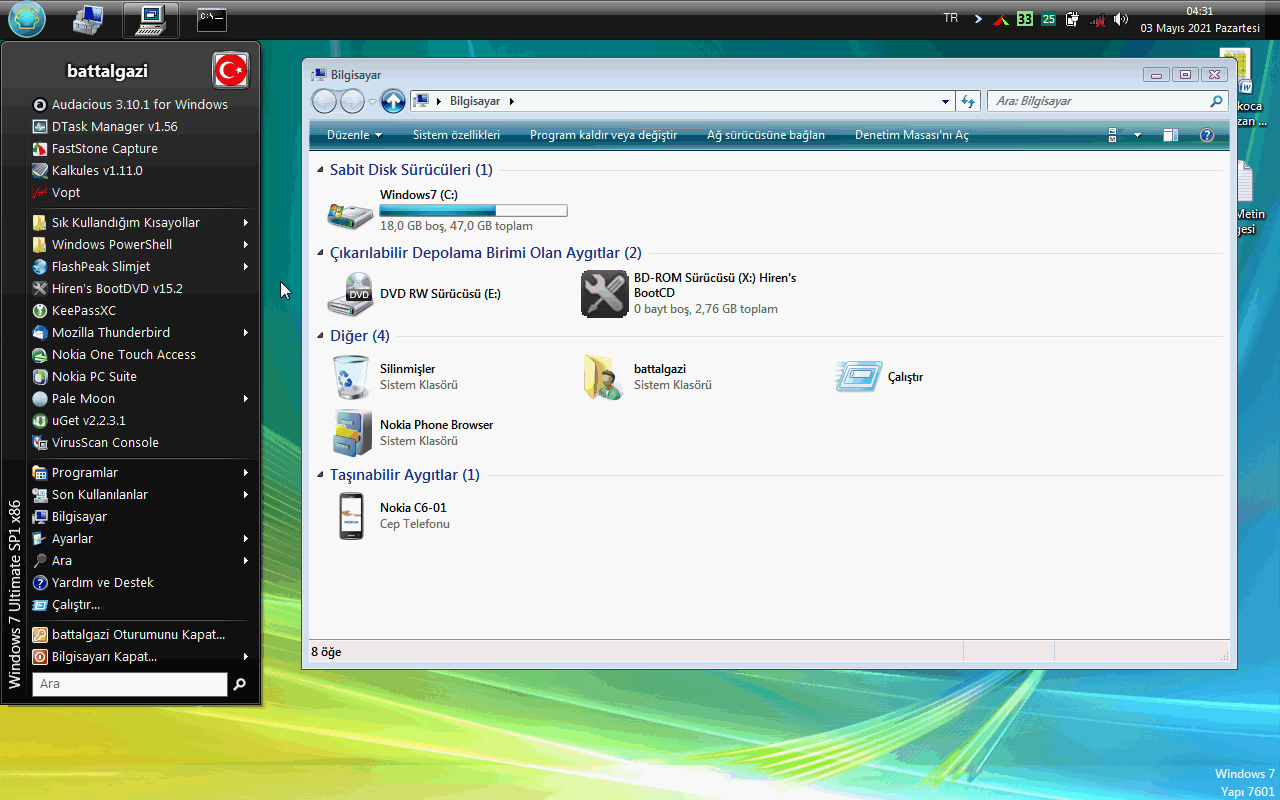Expand Son Kullanılanlar submenu
The image size is (1280, 800).
(x=140, y=494)
